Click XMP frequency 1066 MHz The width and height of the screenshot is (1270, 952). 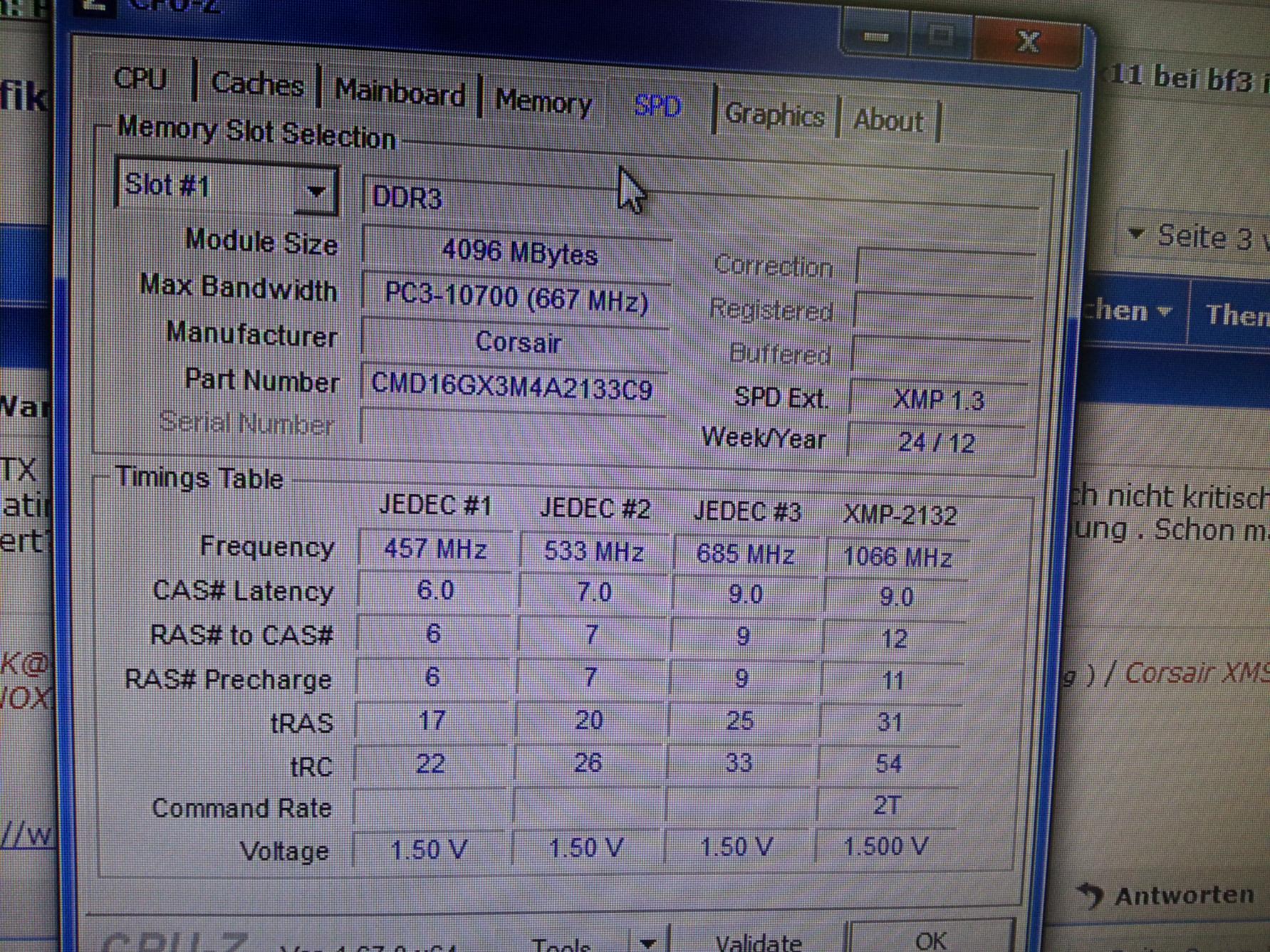pyautogui.click(x=897, y=557)
